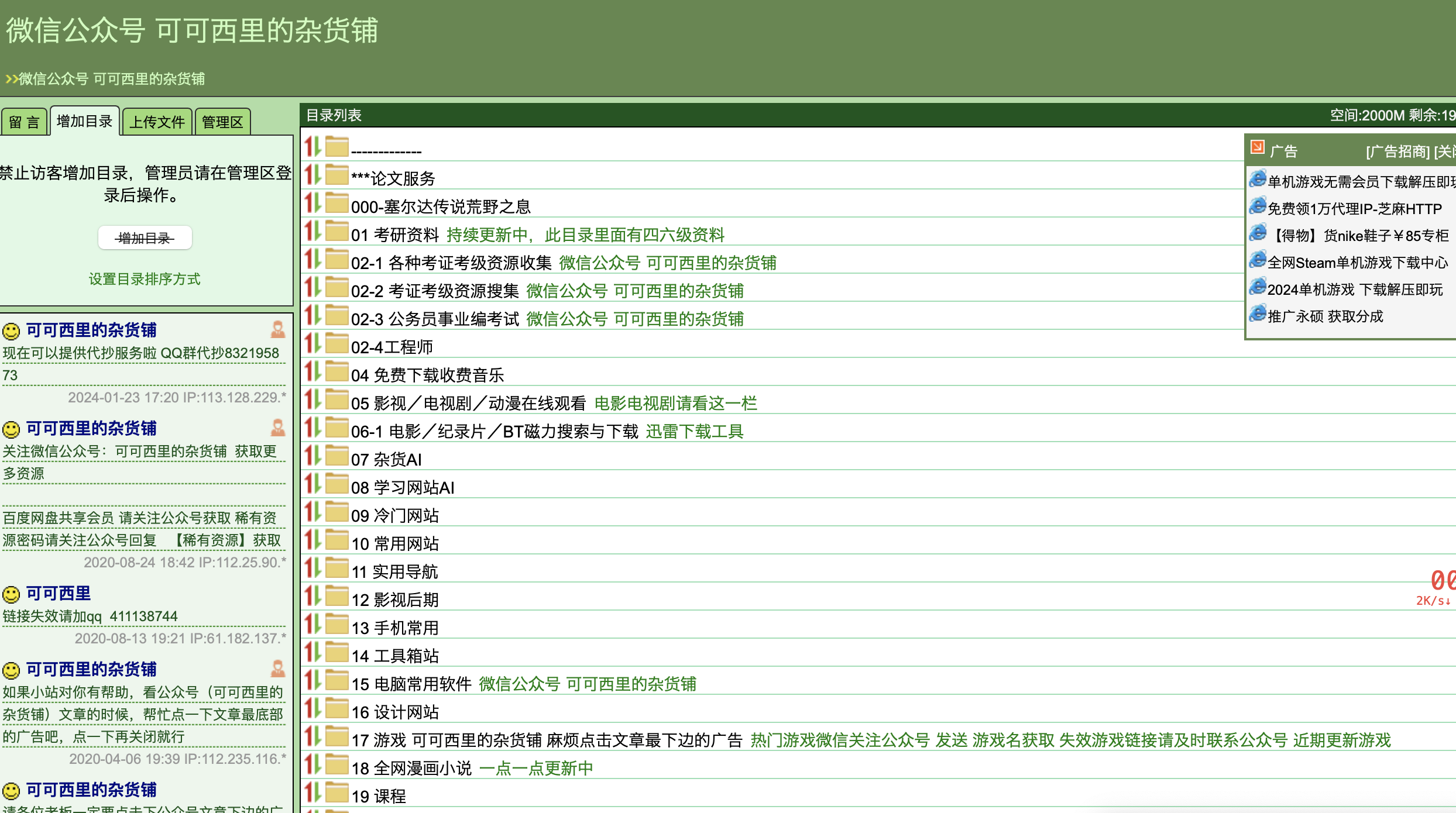Click message text 链接失效请加qq 411138744
This screenshot has width=1456, height=813.
pos(90,616)
